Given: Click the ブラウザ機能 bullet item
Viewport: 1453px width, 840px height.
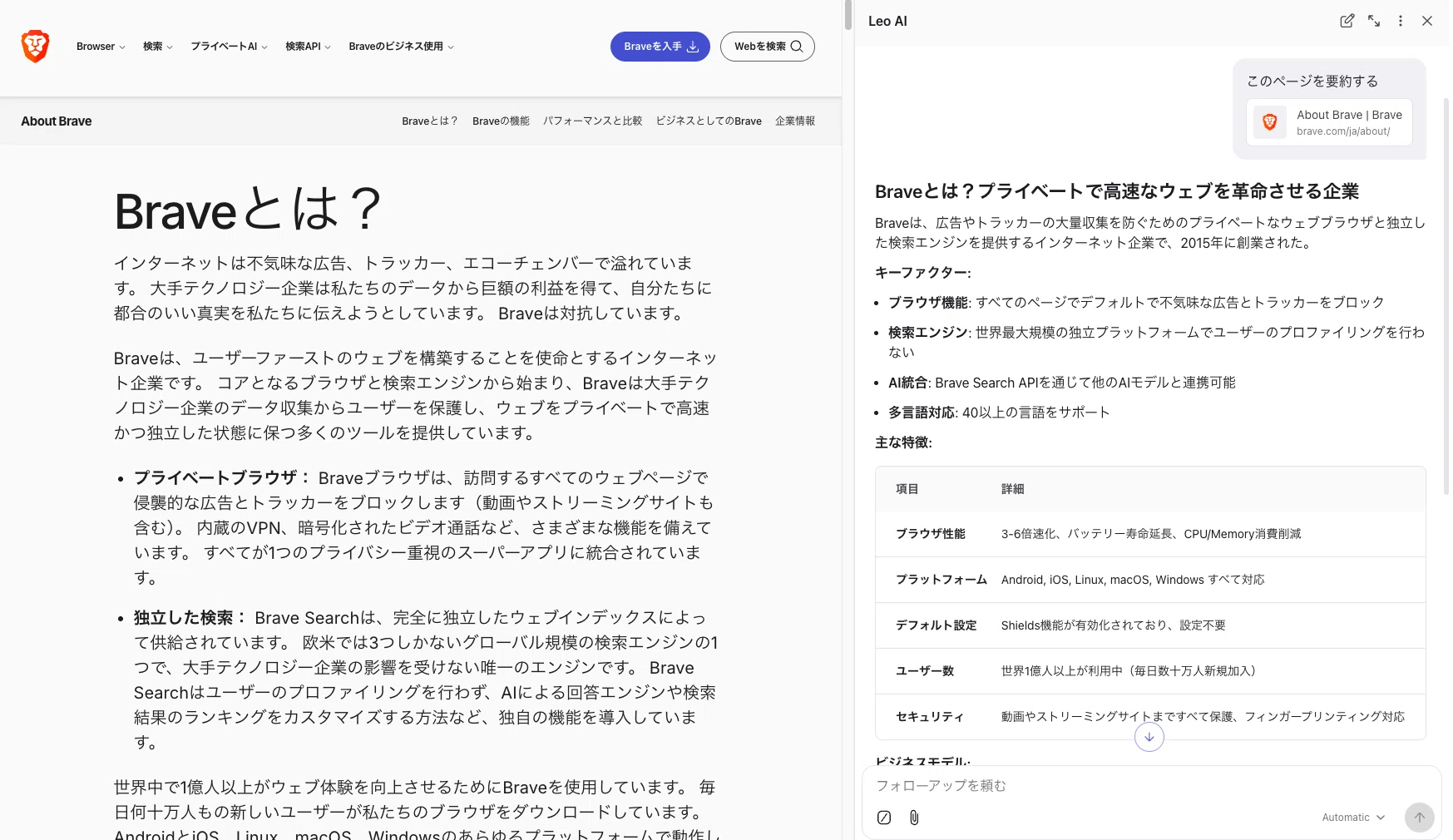Looking at the screenshot, I should pos(1136,303).
